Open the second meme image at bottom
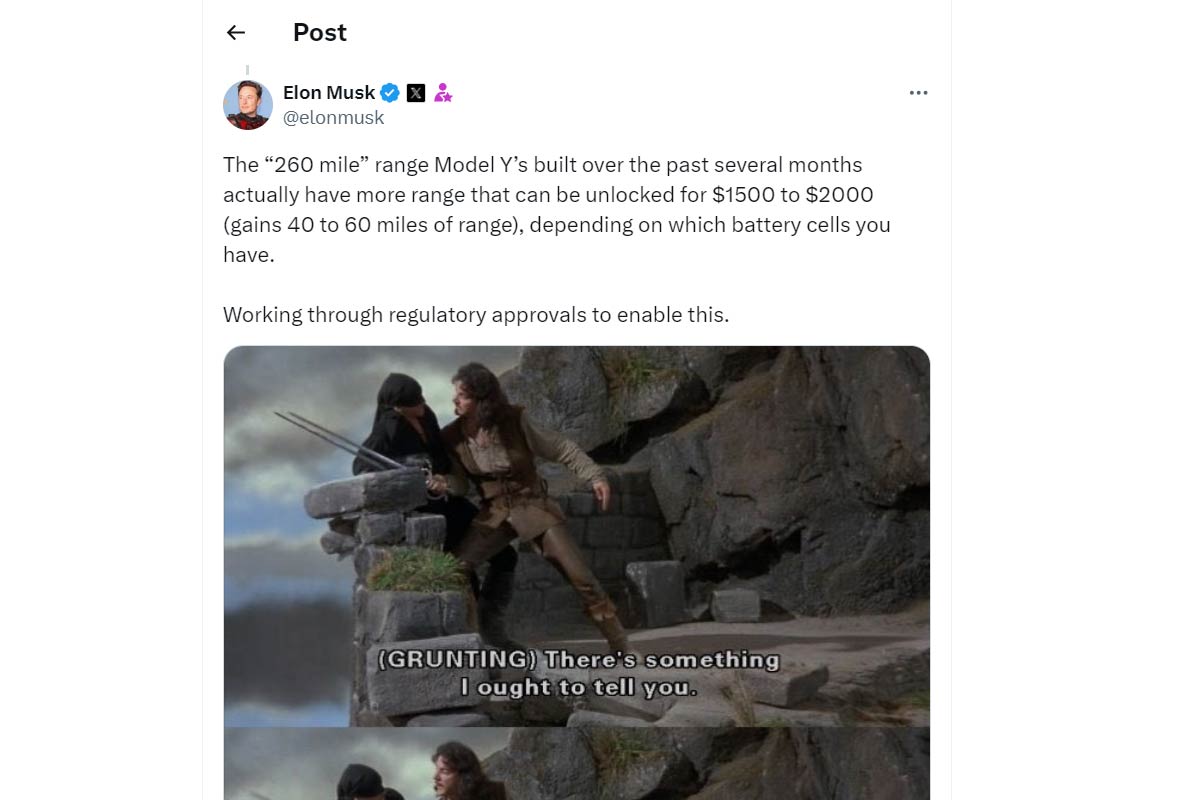This screenshot has width=1200, height=800. (577, 765)
